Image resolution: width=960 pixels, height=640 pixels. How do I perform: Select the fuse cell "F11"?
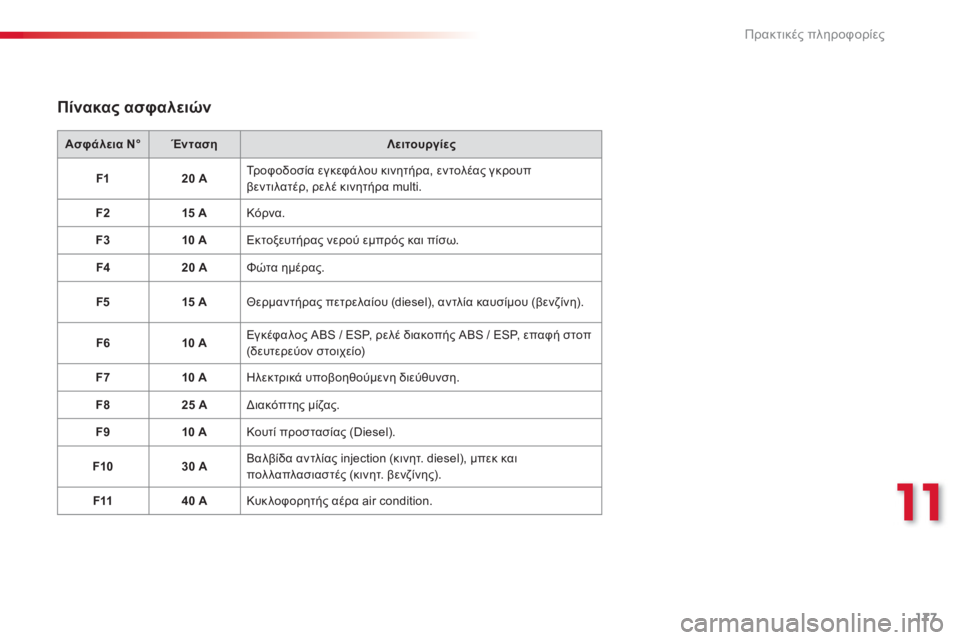pyautogui.click(x=103, y=501)
